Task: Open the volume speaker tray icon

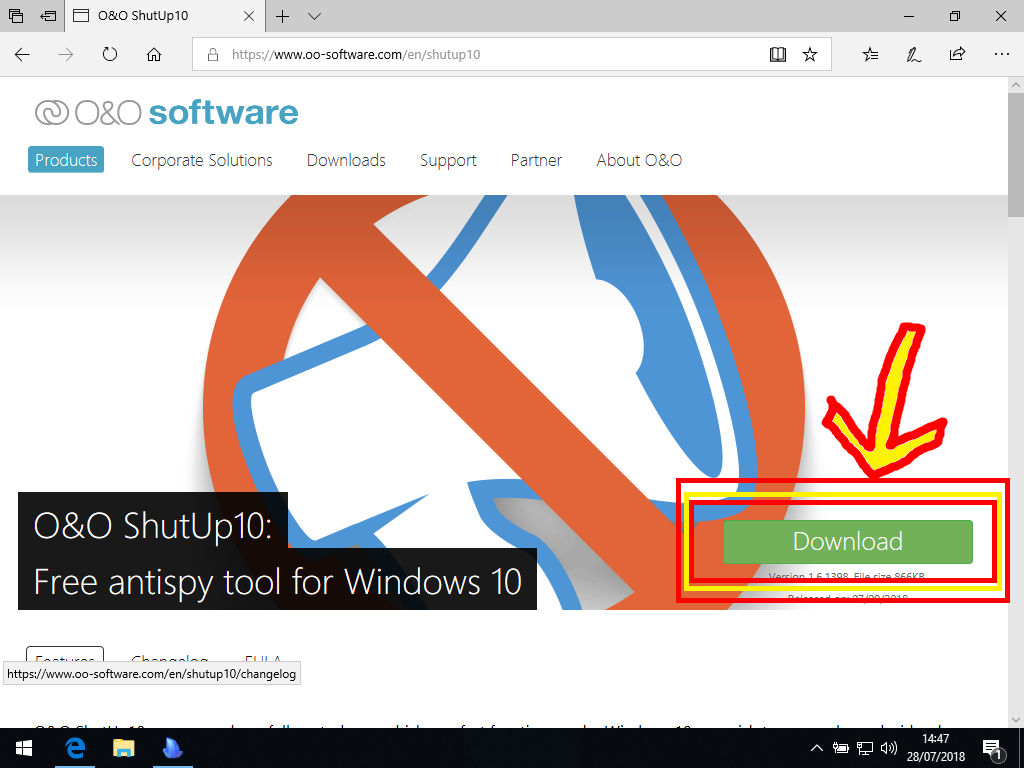Action: click(x=888, y=748)
